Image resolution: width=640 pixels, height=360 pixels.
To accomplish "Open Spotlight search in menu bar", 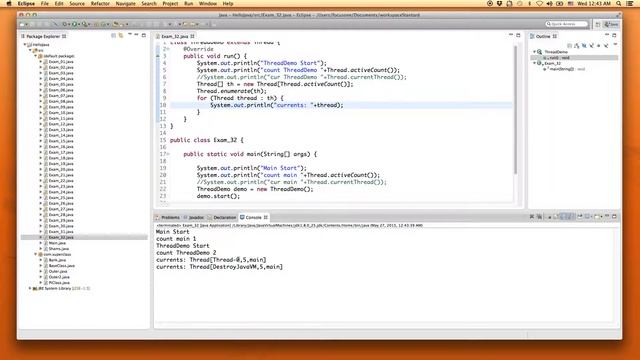I will click(619, 3).
